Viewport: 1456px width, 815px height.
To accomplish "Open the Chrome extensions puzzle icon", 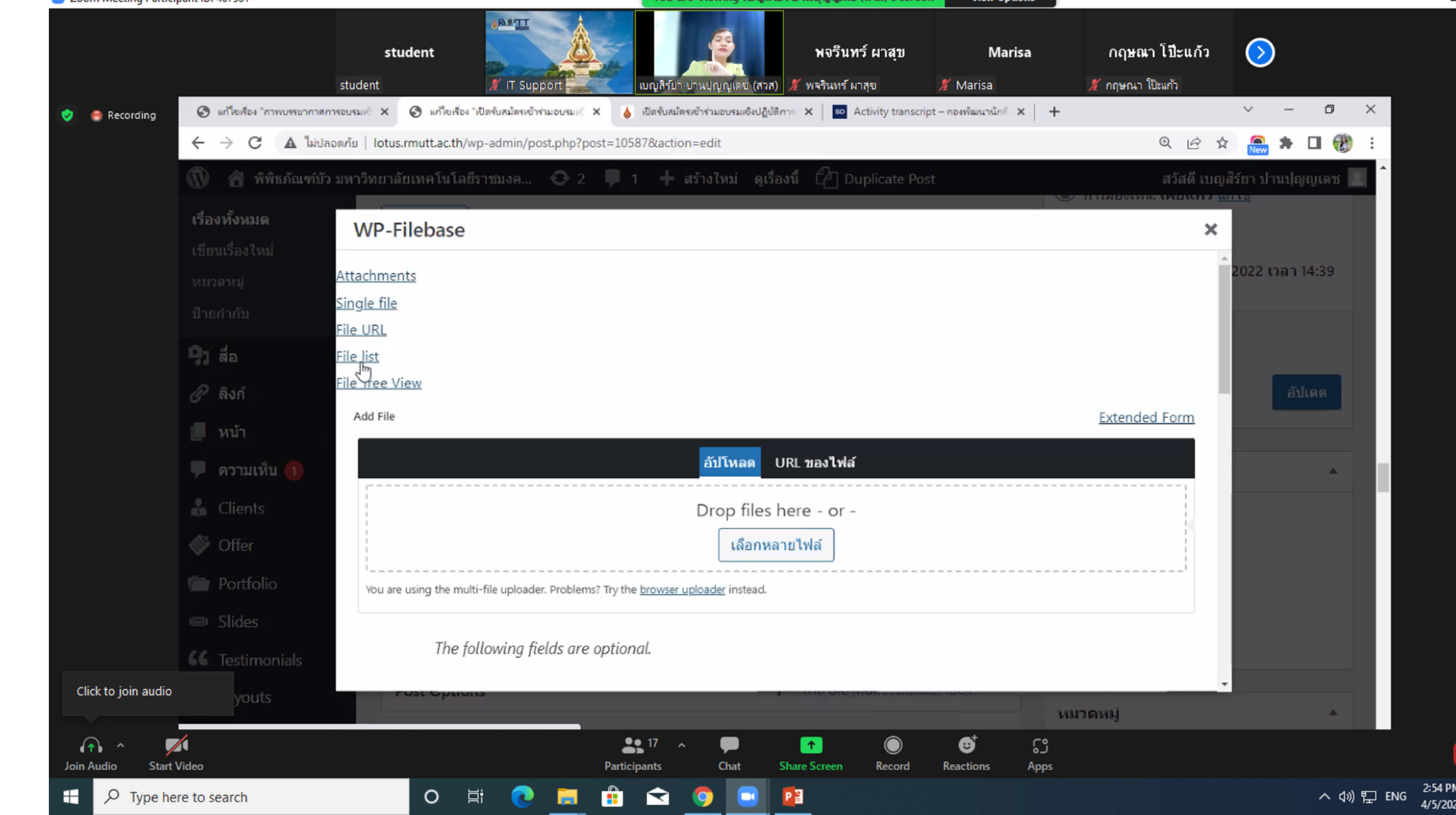I will coord(1285,143).
